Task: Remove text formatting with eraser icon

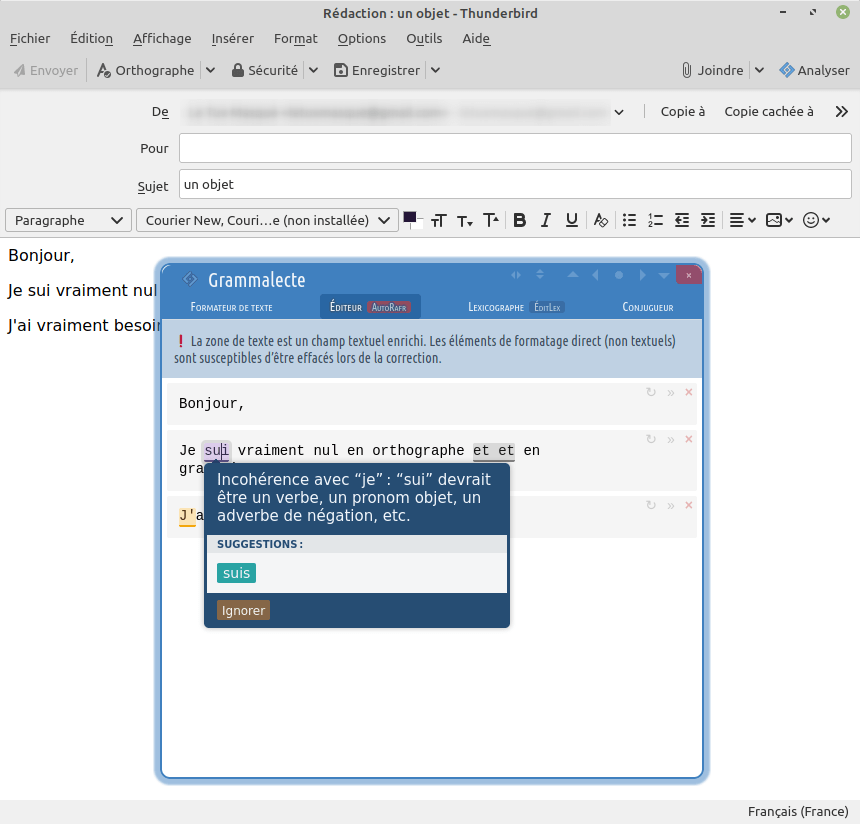Action: (601, 221)
